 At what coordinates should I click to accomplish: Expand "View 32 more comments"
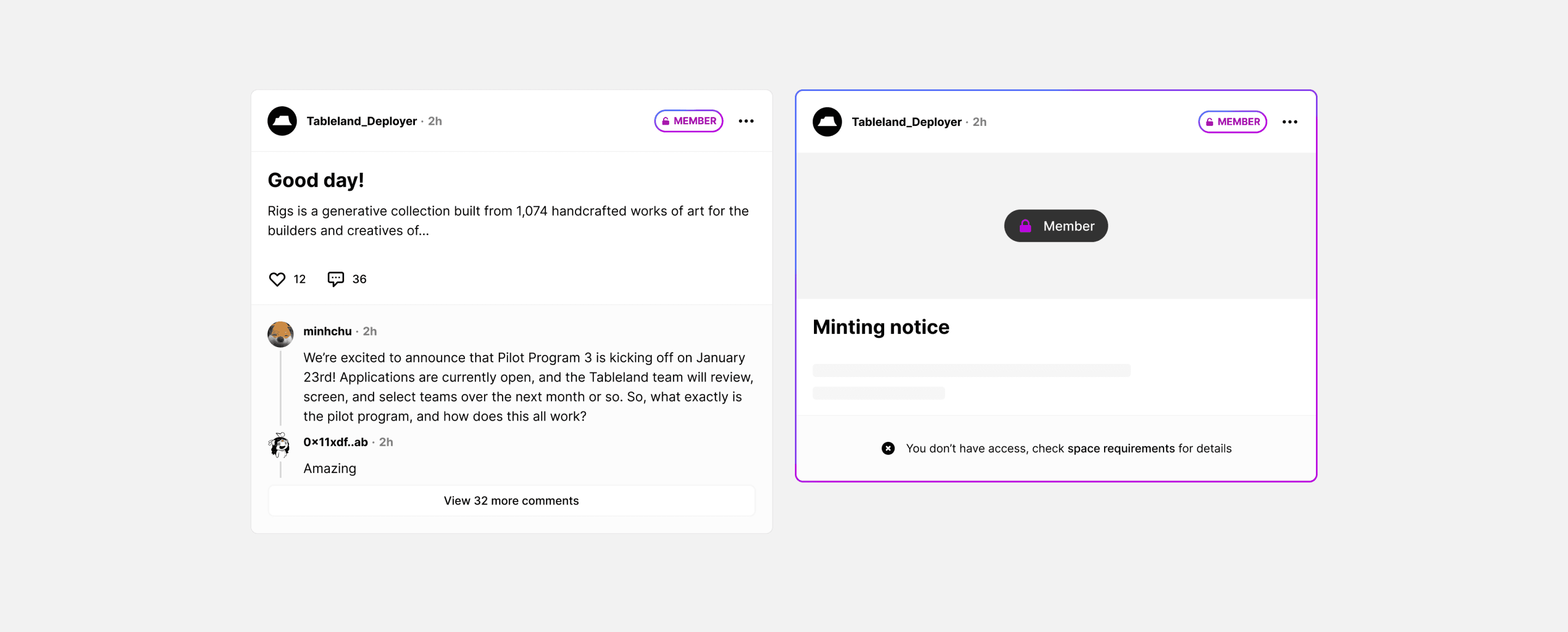point(511,501)
